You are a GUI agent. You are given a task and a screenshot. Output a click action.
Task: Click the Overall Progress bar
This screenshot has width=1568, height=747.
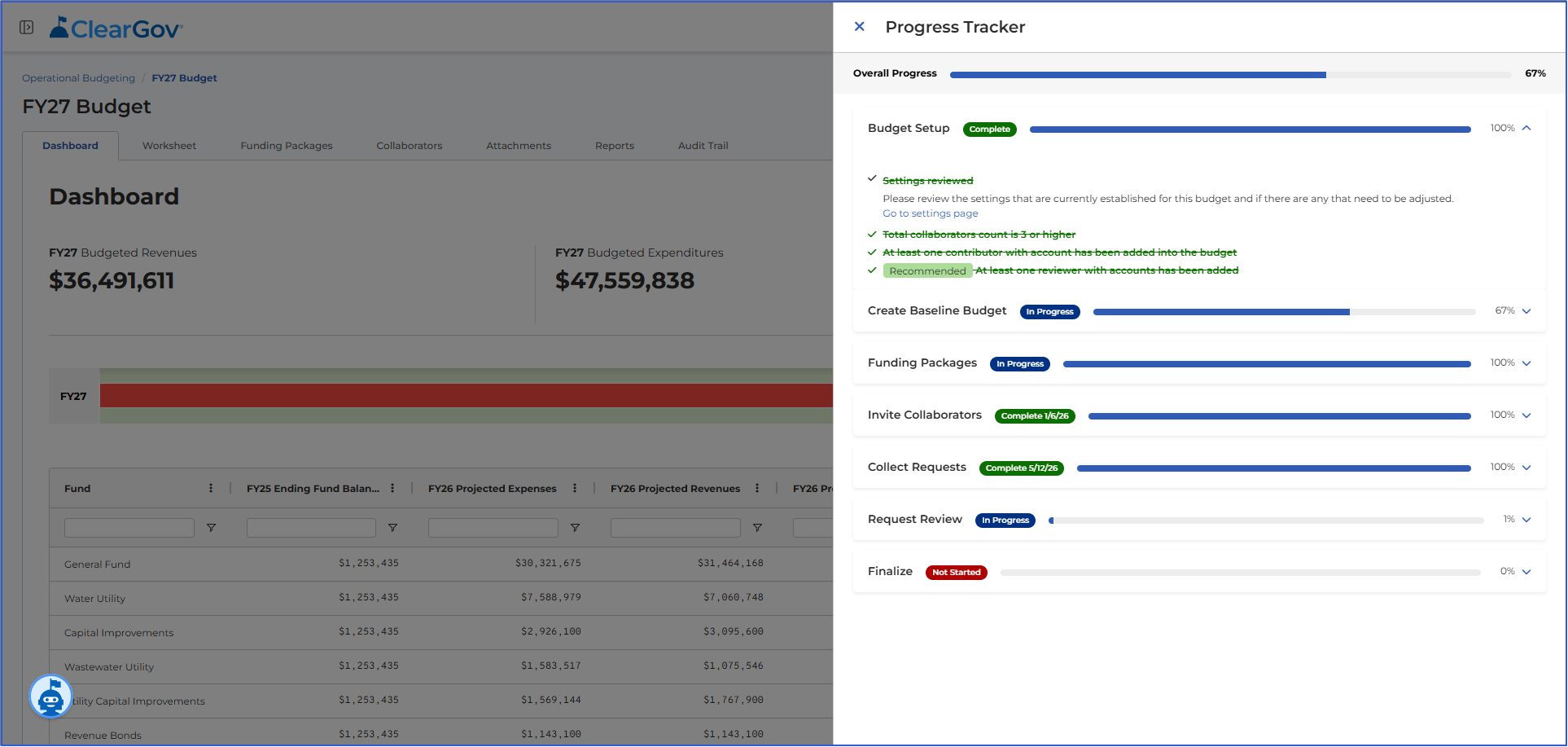1230,74
